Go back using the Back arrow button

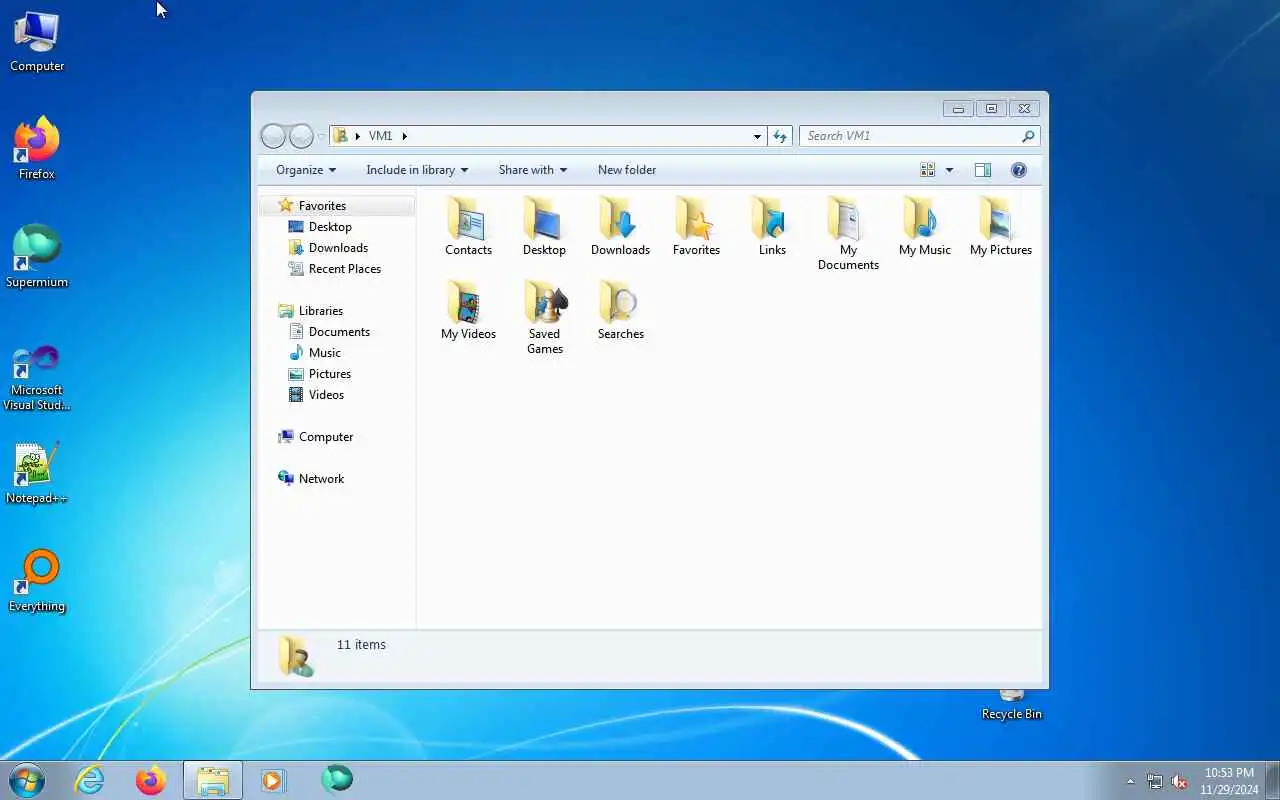(x=273, y=136)
